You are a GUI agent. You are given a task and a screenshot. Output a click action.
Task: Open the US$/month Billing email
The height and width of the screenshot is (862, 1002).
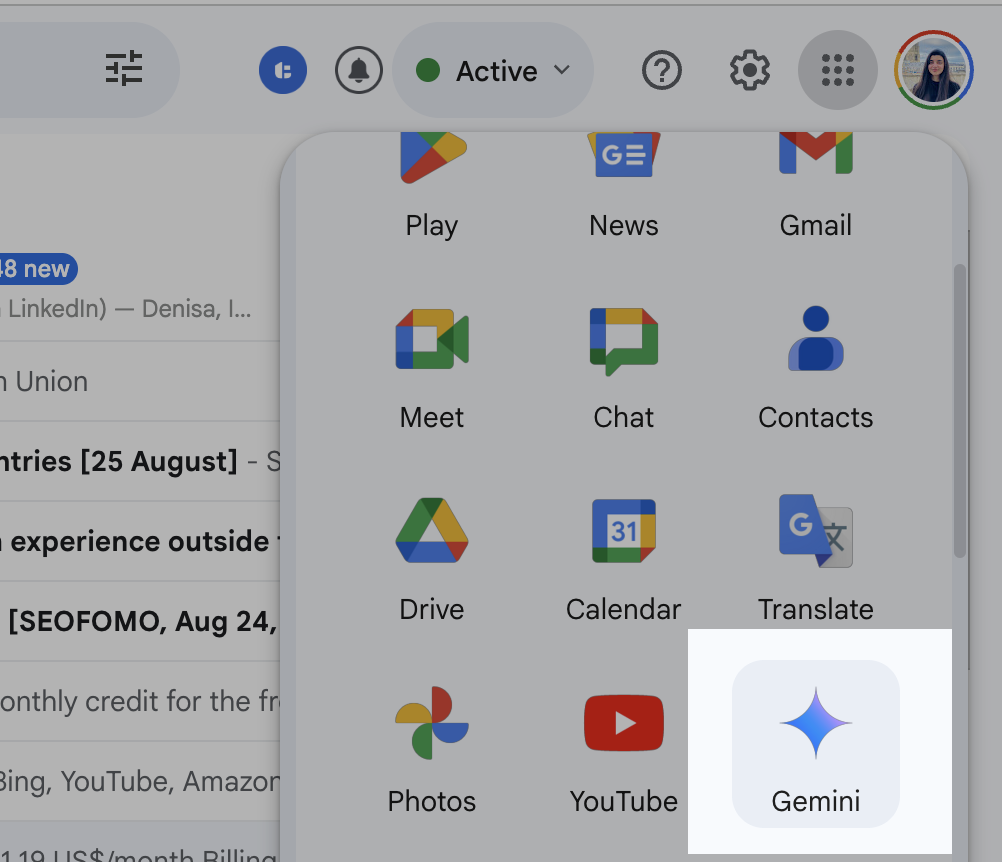(139, 842)
